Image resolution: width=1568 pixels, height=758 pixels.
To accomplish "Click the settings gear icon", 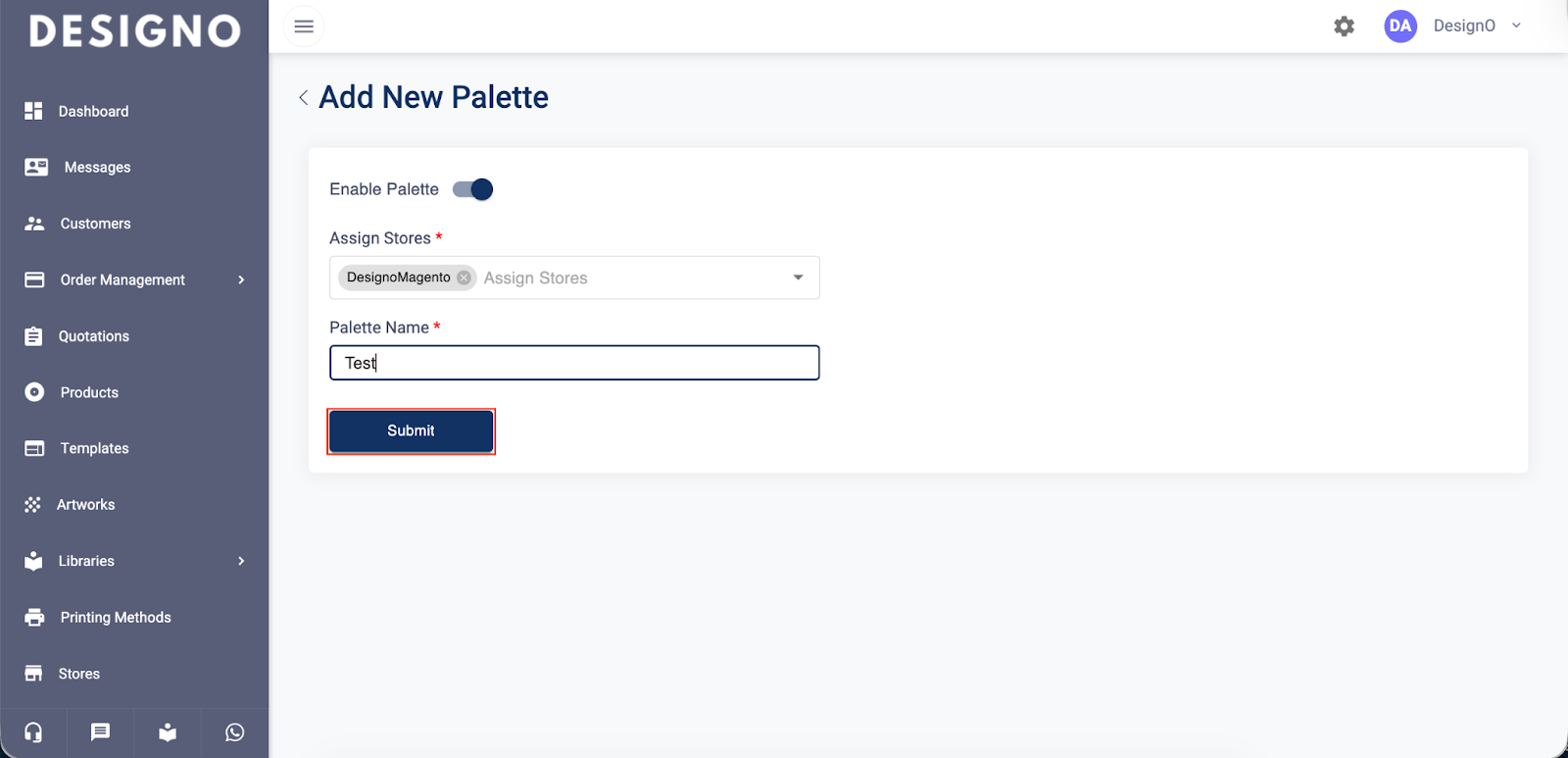I will pos(1344,26).
